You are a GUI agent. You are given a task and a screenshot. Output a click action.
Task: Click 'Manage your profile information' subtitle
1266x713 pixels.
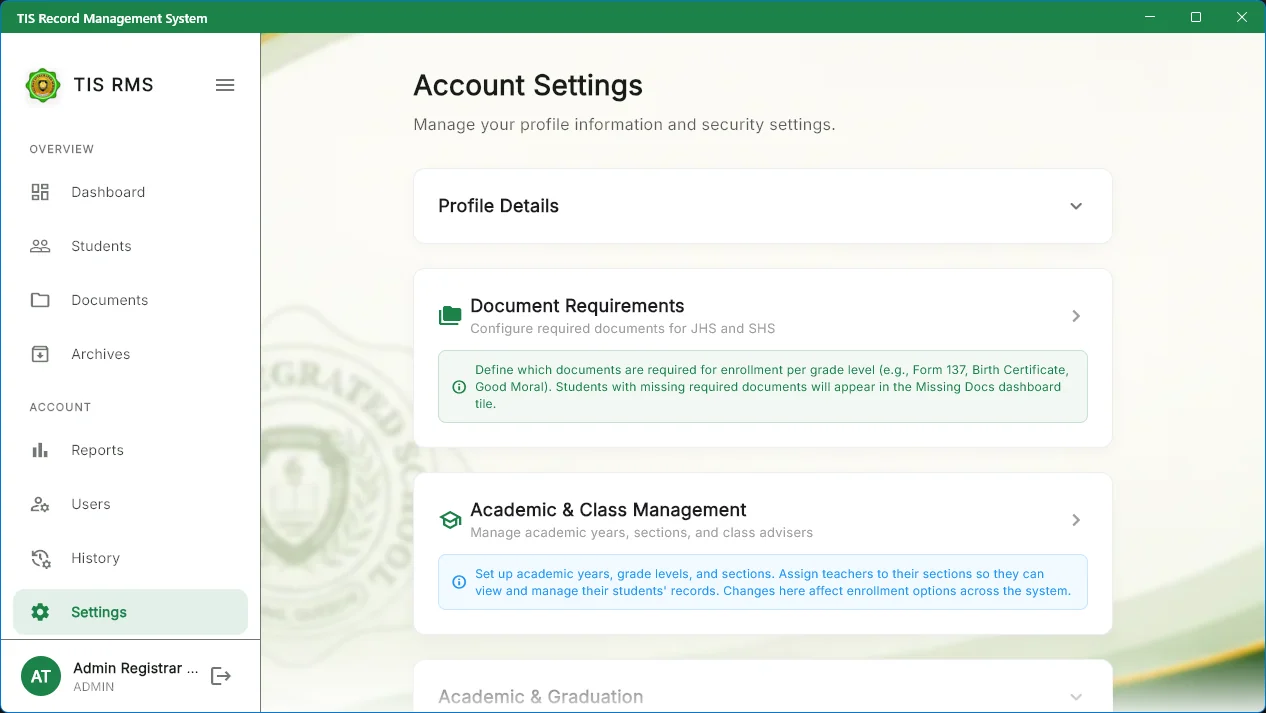(624, 125)
